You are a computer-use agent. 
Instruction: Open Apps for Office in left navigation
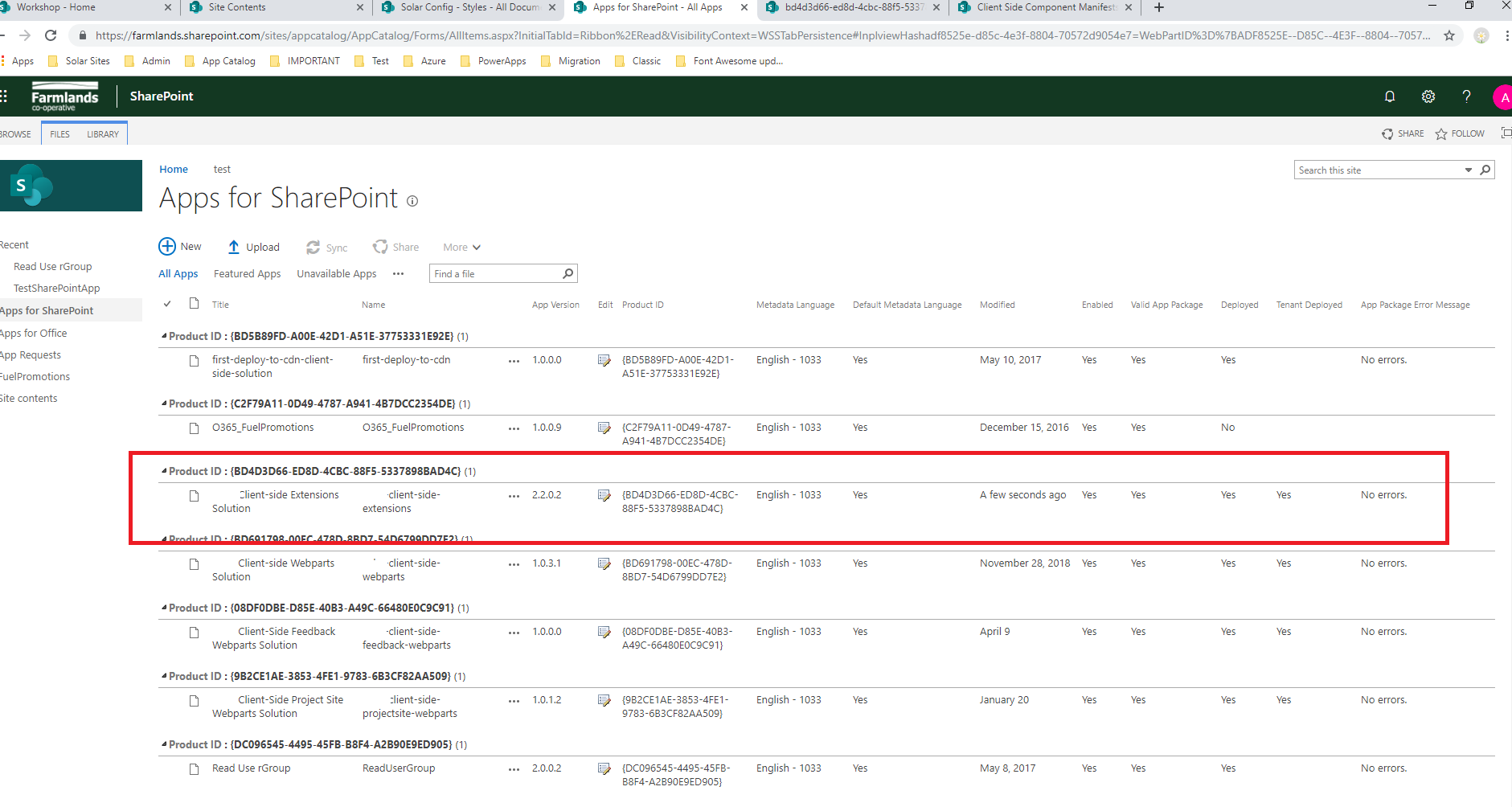click(34, 333)
